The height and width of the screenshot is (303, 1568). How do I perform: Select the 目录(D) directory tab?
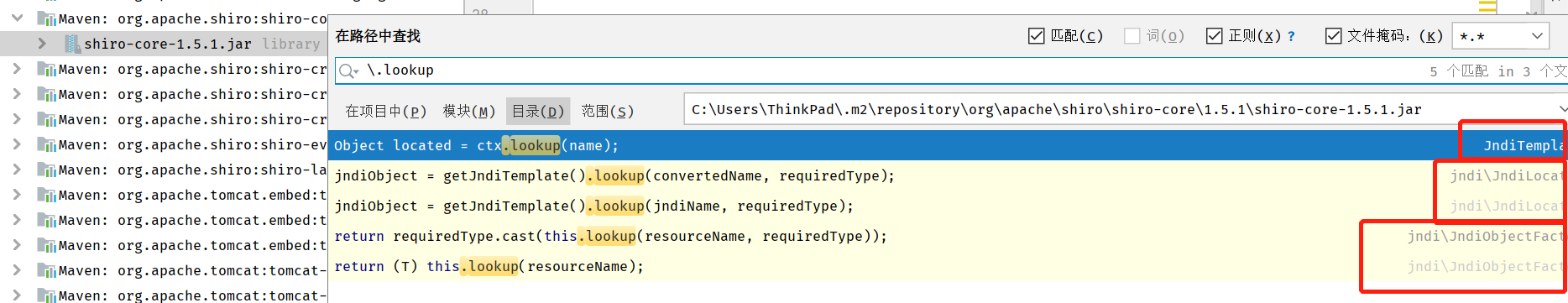coord(538,111)
